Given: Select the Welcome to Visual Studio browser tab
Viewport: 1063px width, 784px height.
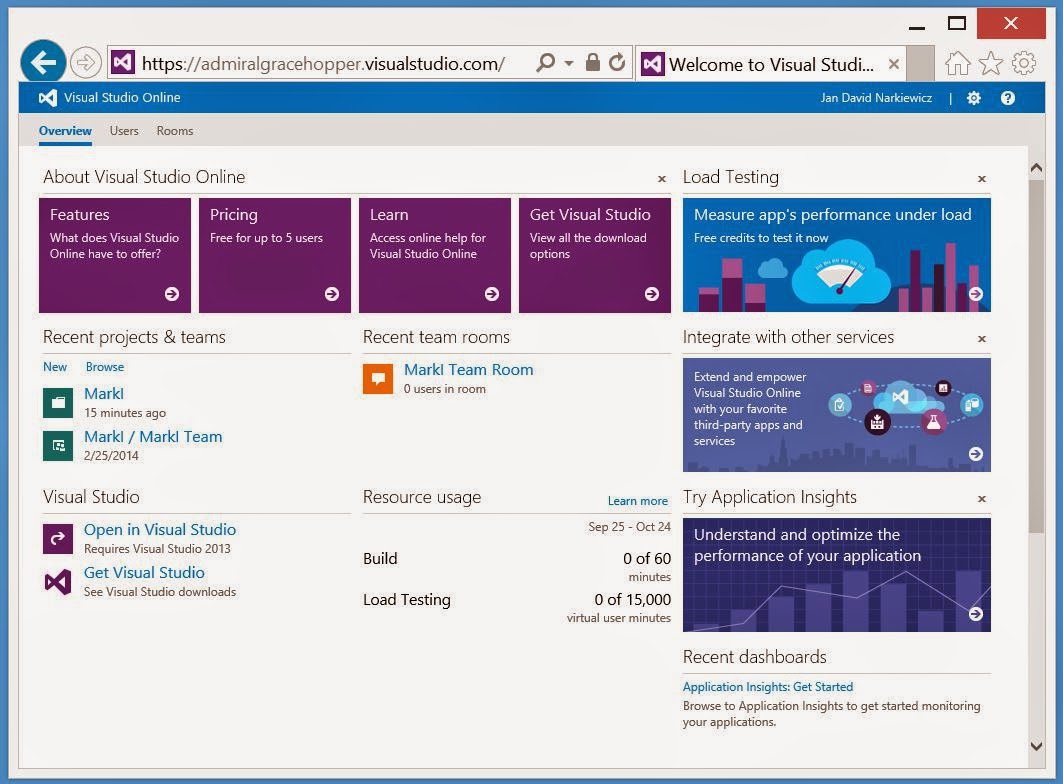Looking at the screenshot, I should (771, 64).
